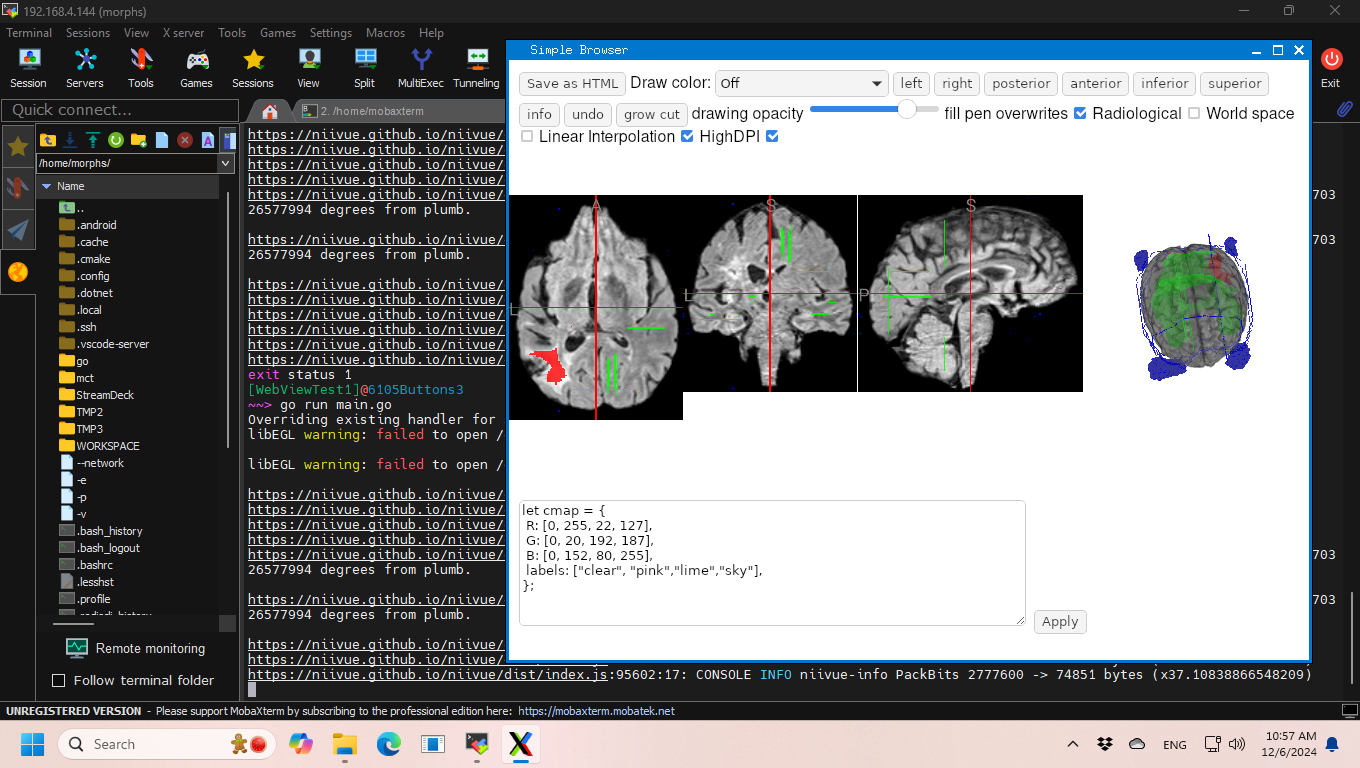Toggle checkbox just before 'HighDPI' label
The height and width of the screenshot is (768, 1360).
687,136
